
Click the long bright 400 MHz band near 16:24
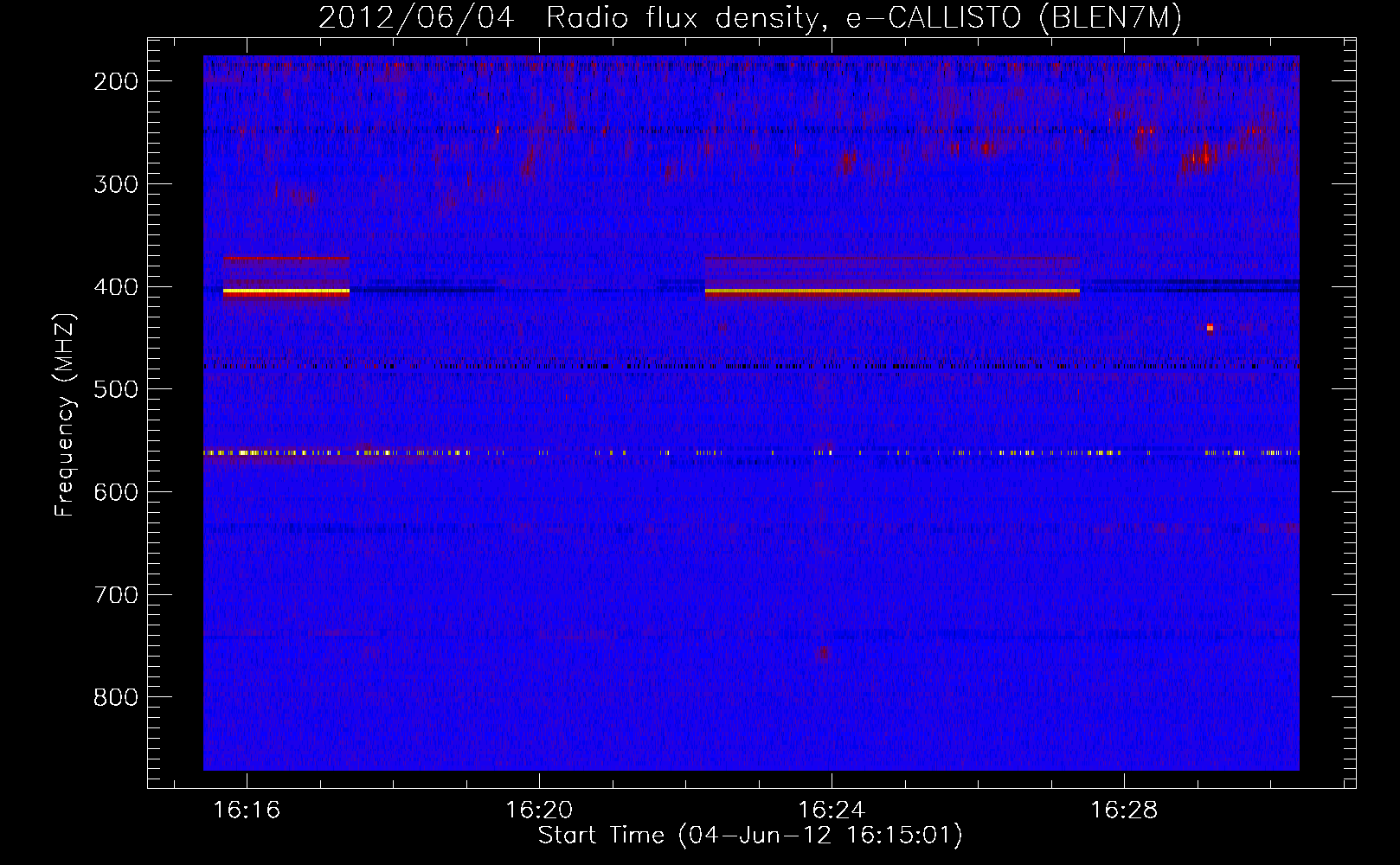pos(892,292)
